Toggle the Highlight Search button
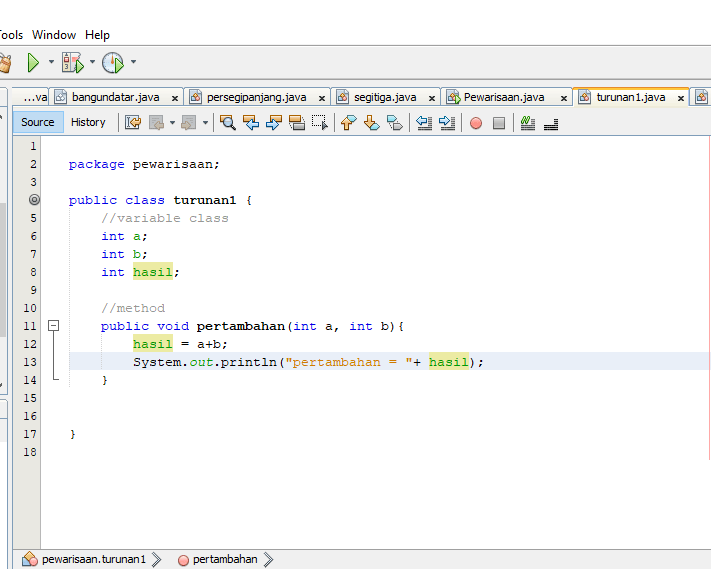 [x=297, y=123]
